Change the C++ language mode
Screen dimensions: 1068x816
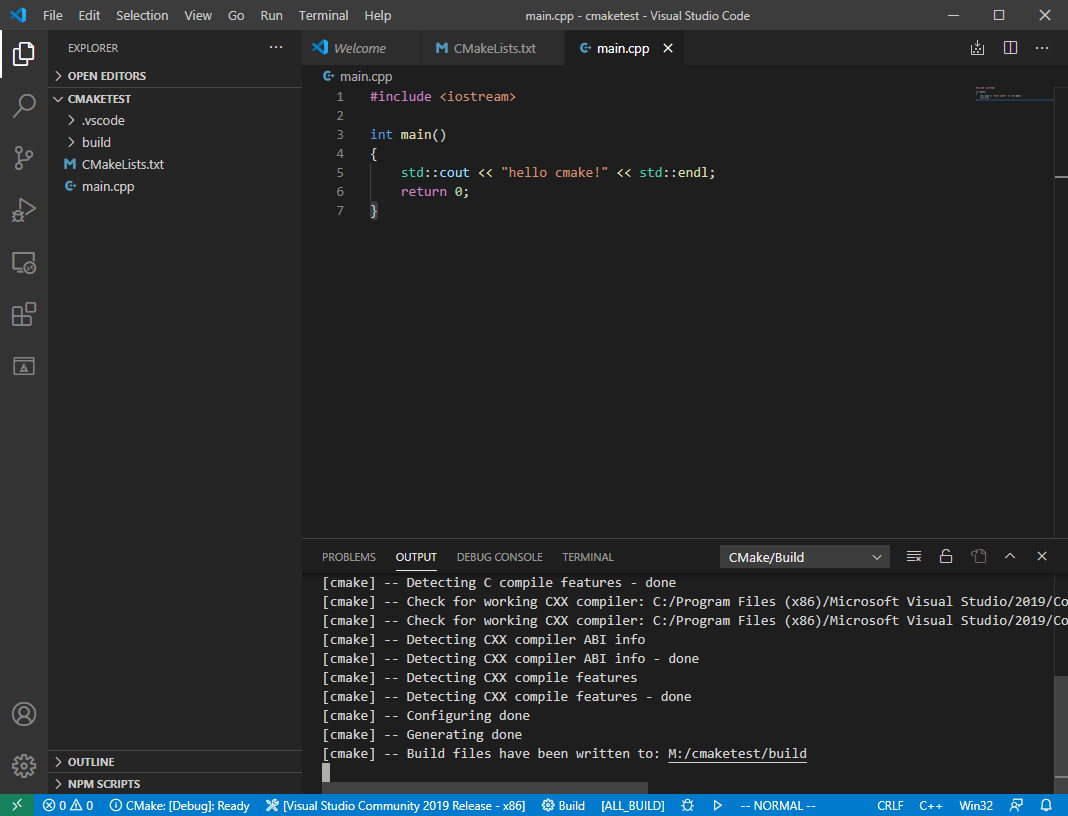coord(930,805)
